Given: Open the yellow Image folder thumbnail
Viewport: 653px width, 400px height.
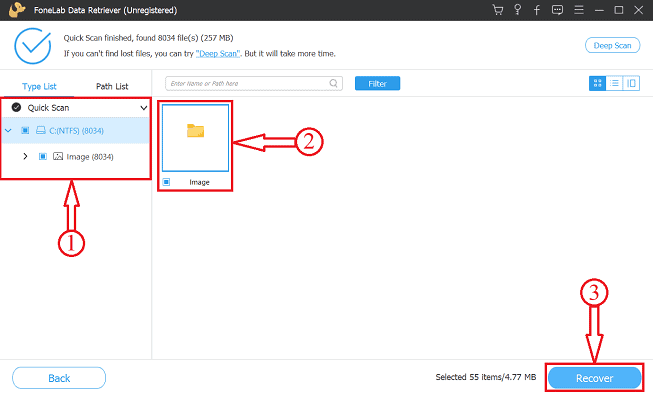Looking at the screenshot, I should [x=195, y=138].
